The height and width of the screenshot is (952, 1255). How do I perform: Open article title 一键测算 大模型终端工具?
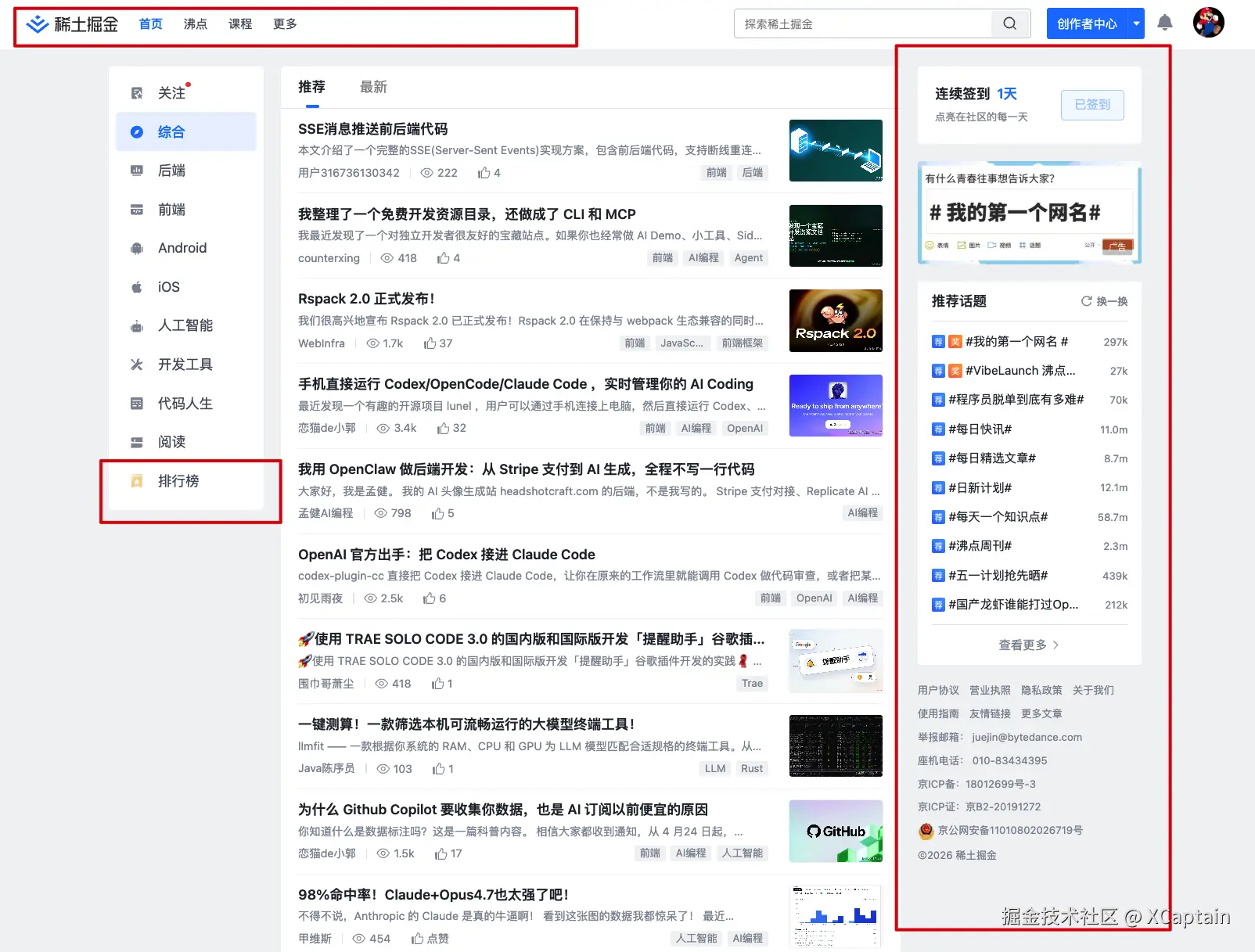pyautogui.click(x=466, y=724)
